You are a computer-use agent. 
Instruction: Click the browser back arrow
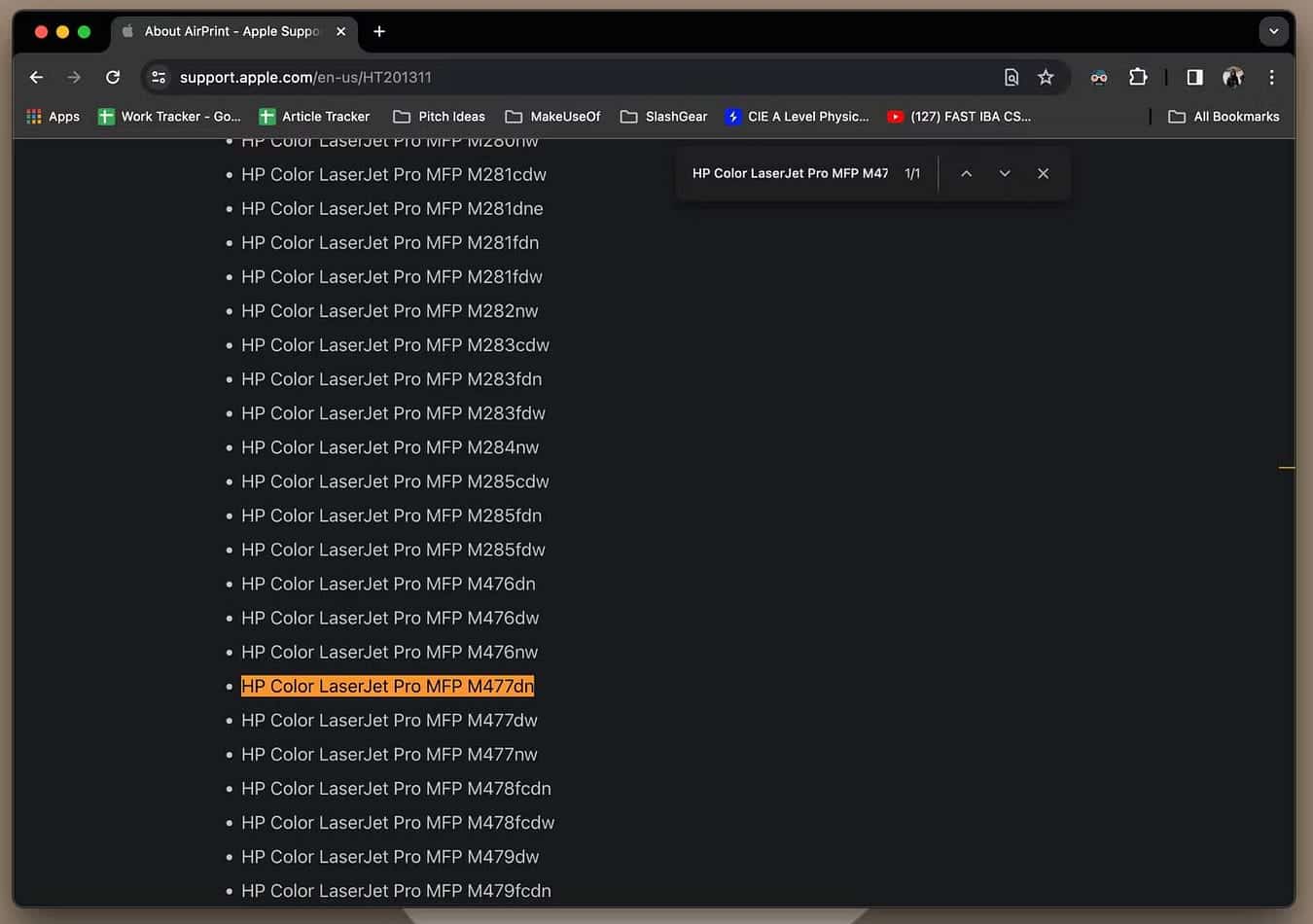(36, 77)
